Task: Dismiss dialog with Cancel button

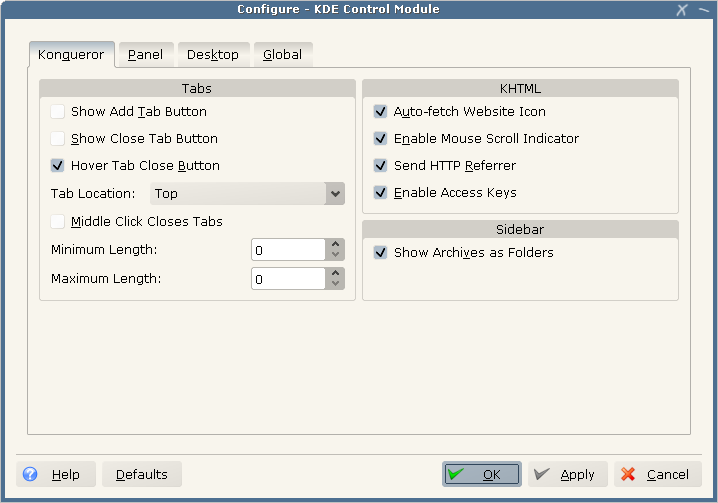Action: (658, 474)
